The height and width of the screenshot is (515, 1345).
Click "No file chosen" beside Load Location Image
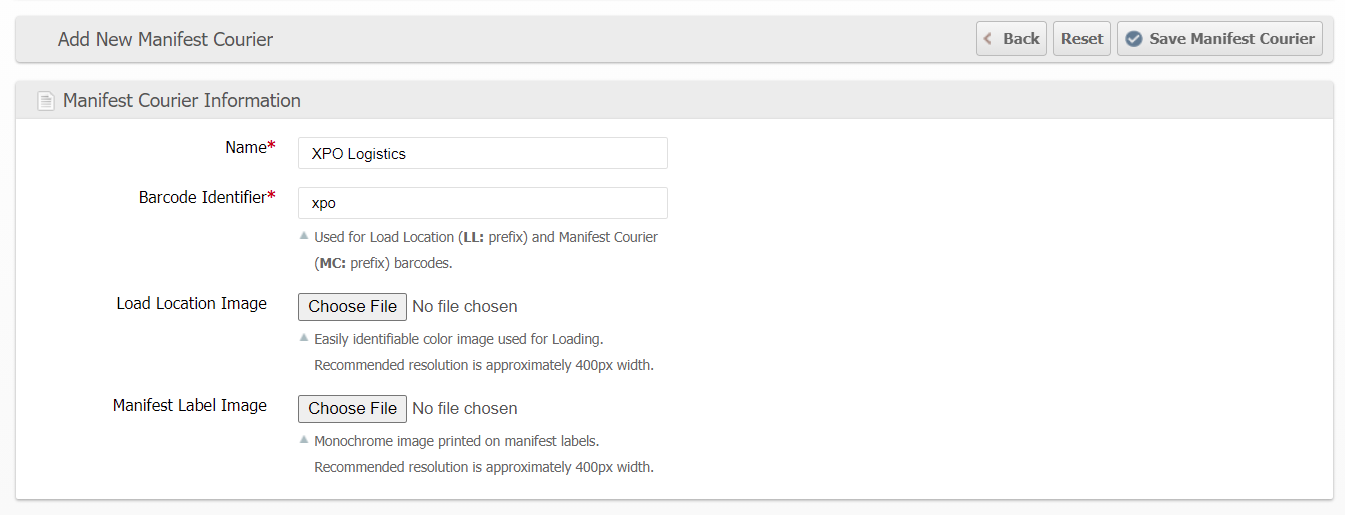pos(465,306)
